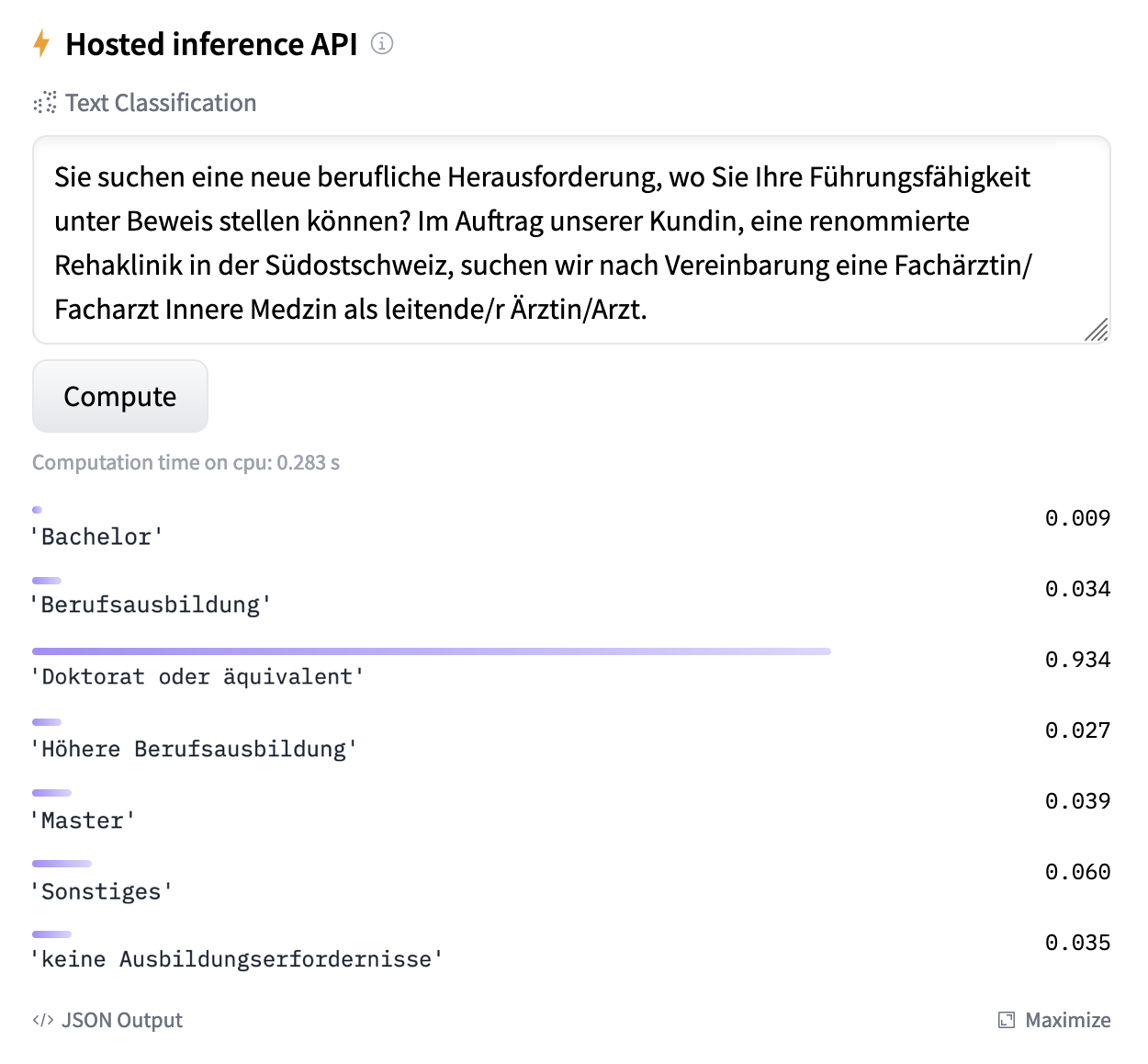Open the JSON Output text link
The width and height of the screenshot is (1148, 1064).
tap(122, 1020)
